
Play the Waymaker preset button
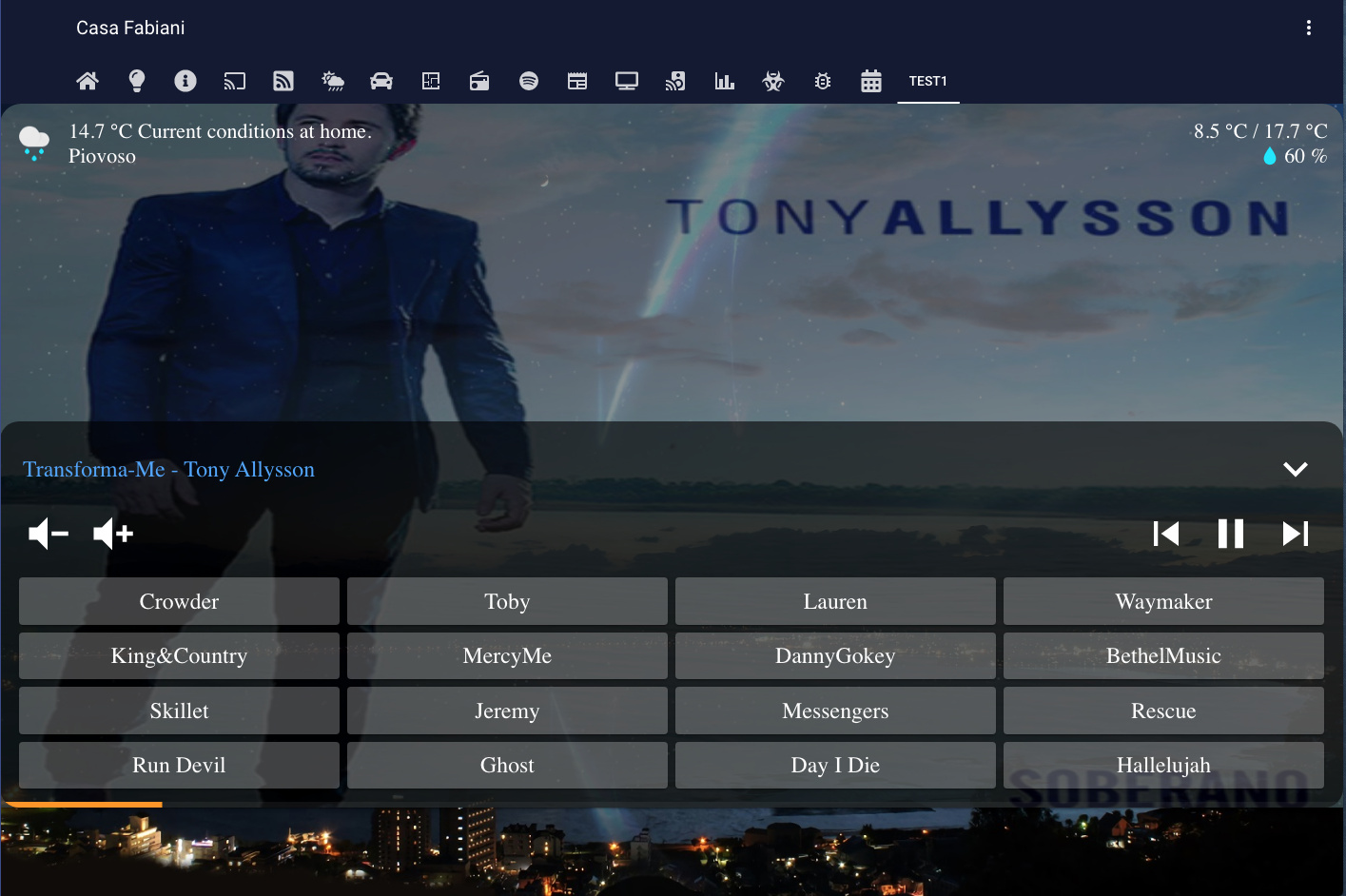coord(1163,601)
